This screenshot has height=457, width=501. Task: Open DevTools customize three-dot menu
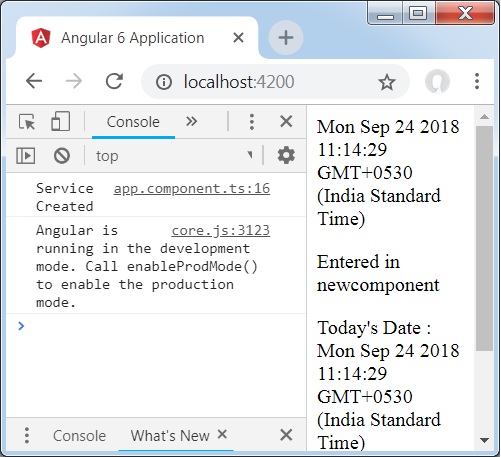(x=252, y=122)
